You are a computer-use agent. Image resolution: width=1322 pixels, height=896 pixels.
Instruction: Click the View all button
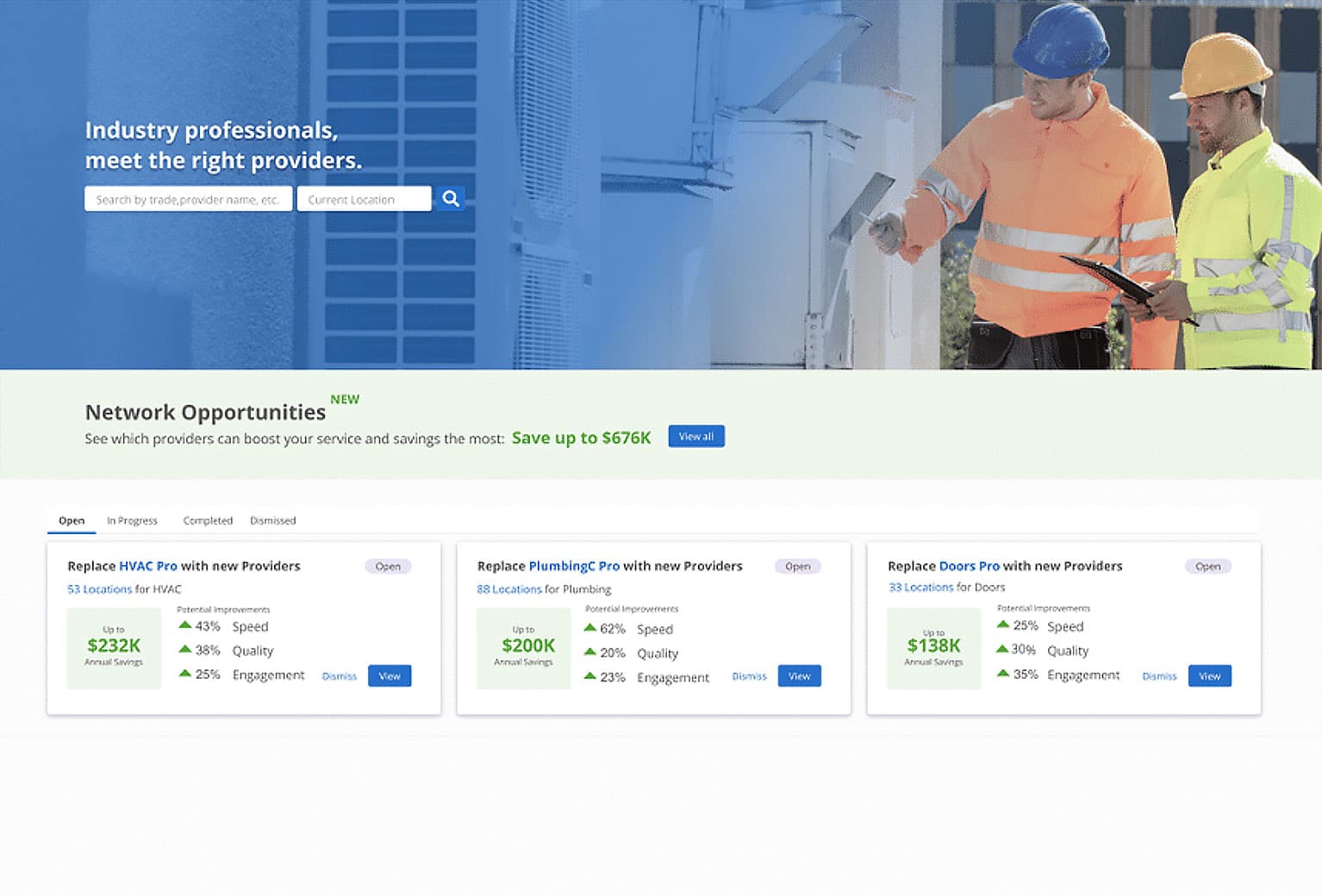coord(696,436)
